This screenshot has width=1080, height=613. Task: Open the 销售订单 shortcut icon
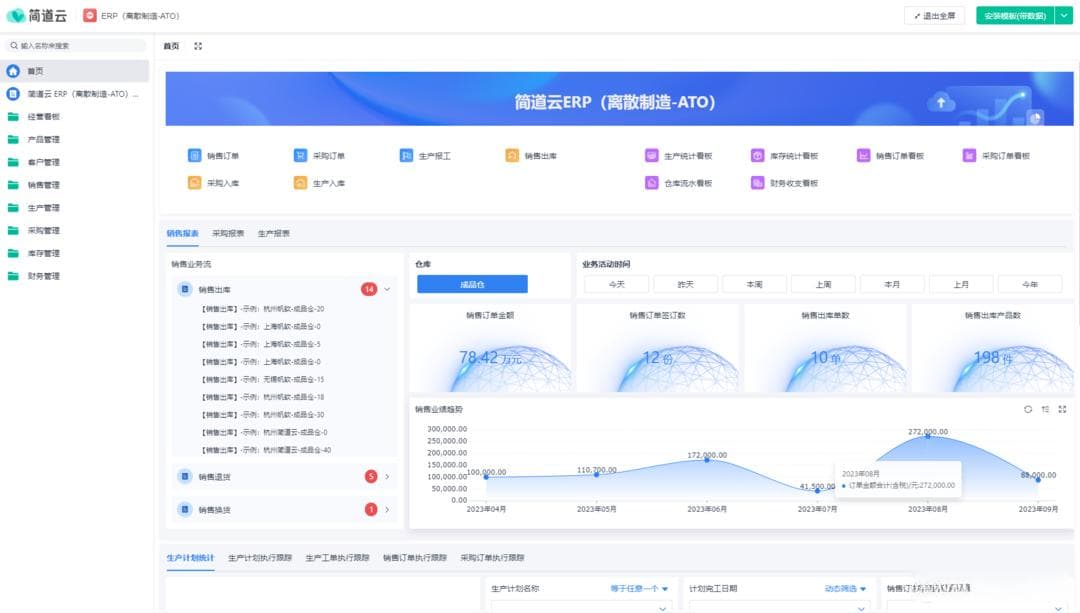[x=194, y=156]
